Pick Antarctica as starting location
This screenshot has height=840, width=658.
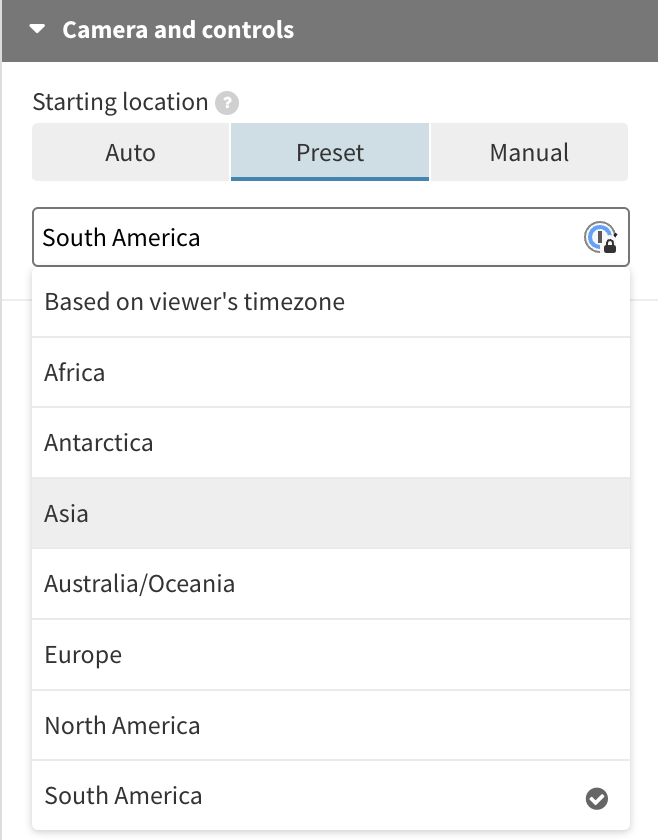pos(99,443)
